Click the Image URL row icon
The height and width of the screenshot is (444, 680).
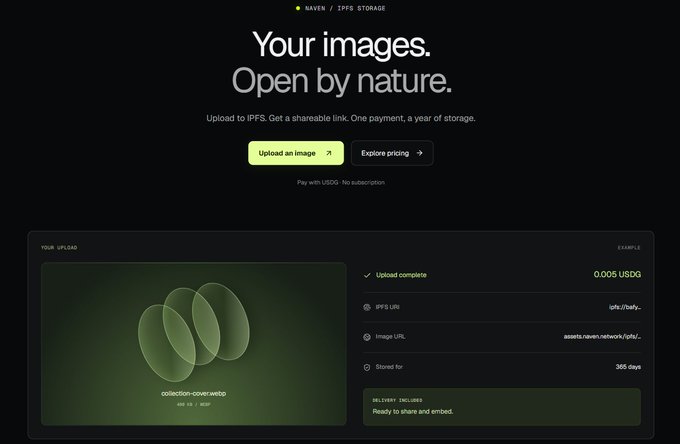[x=367, y=337]
